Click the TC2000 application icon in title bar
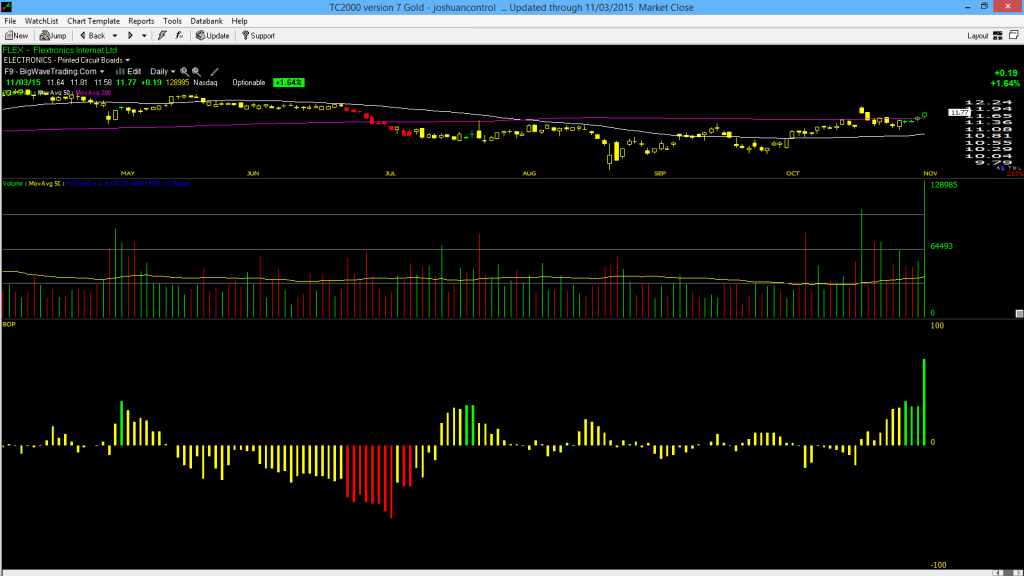The width and height of the screenshot is (1024, 576). [7, 7]
